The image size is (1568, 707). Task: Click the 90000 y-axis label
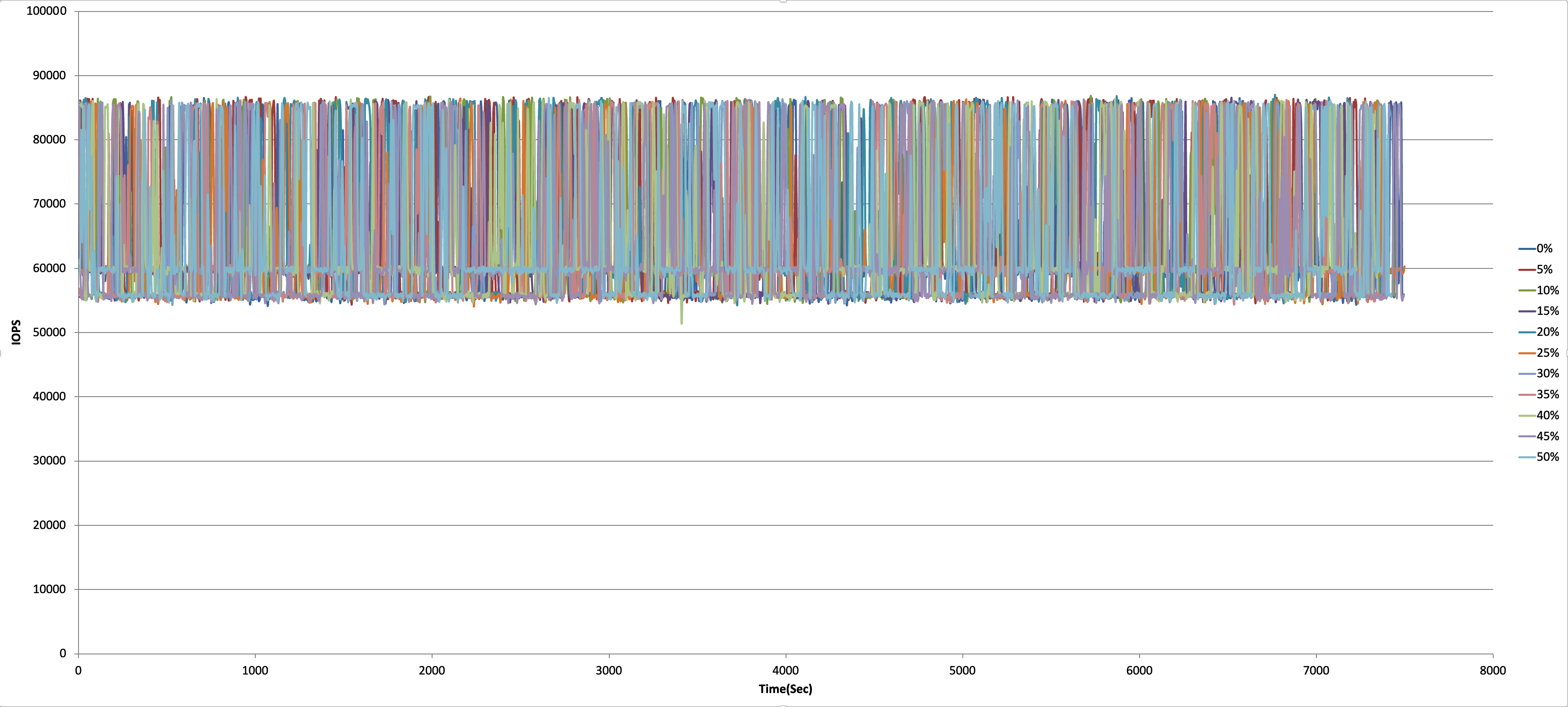[49, 76]
